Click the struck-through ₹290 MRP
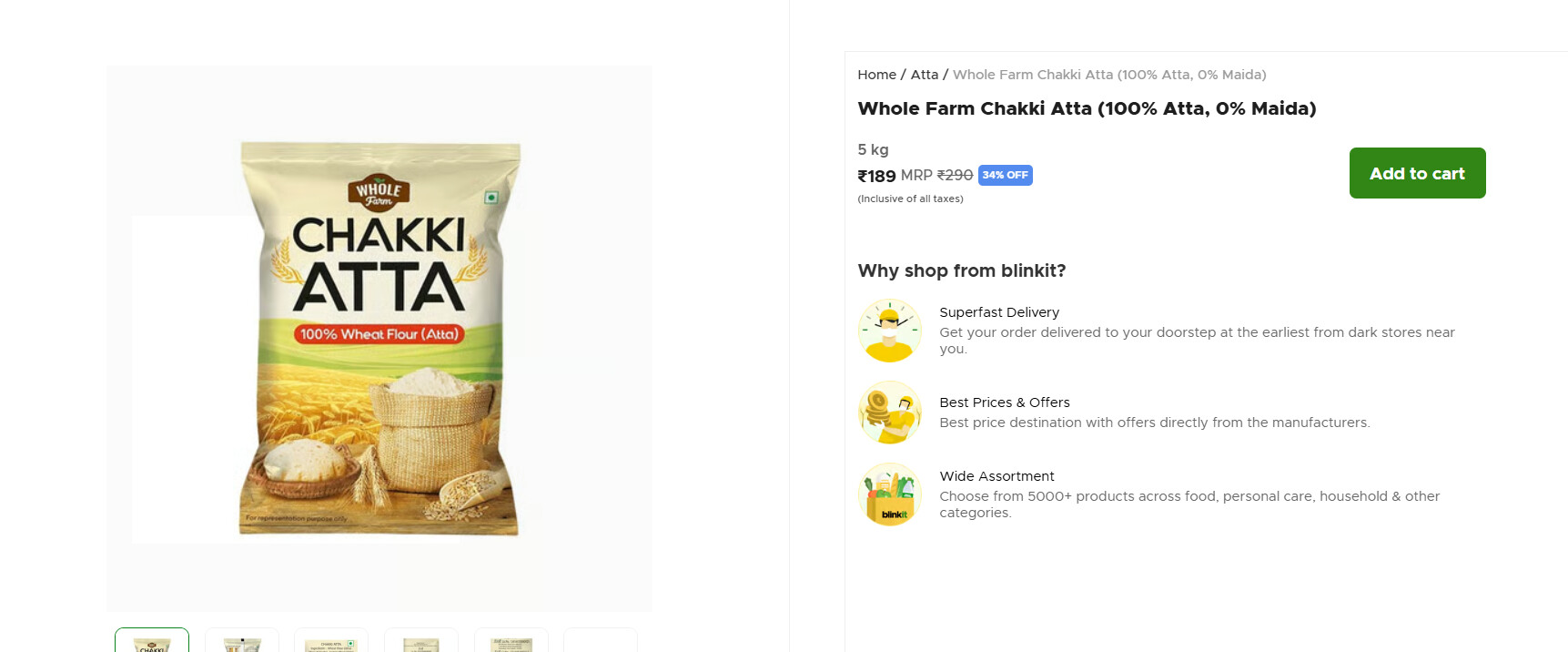Viewport: 1568px width, 652px height. point(955,175)
